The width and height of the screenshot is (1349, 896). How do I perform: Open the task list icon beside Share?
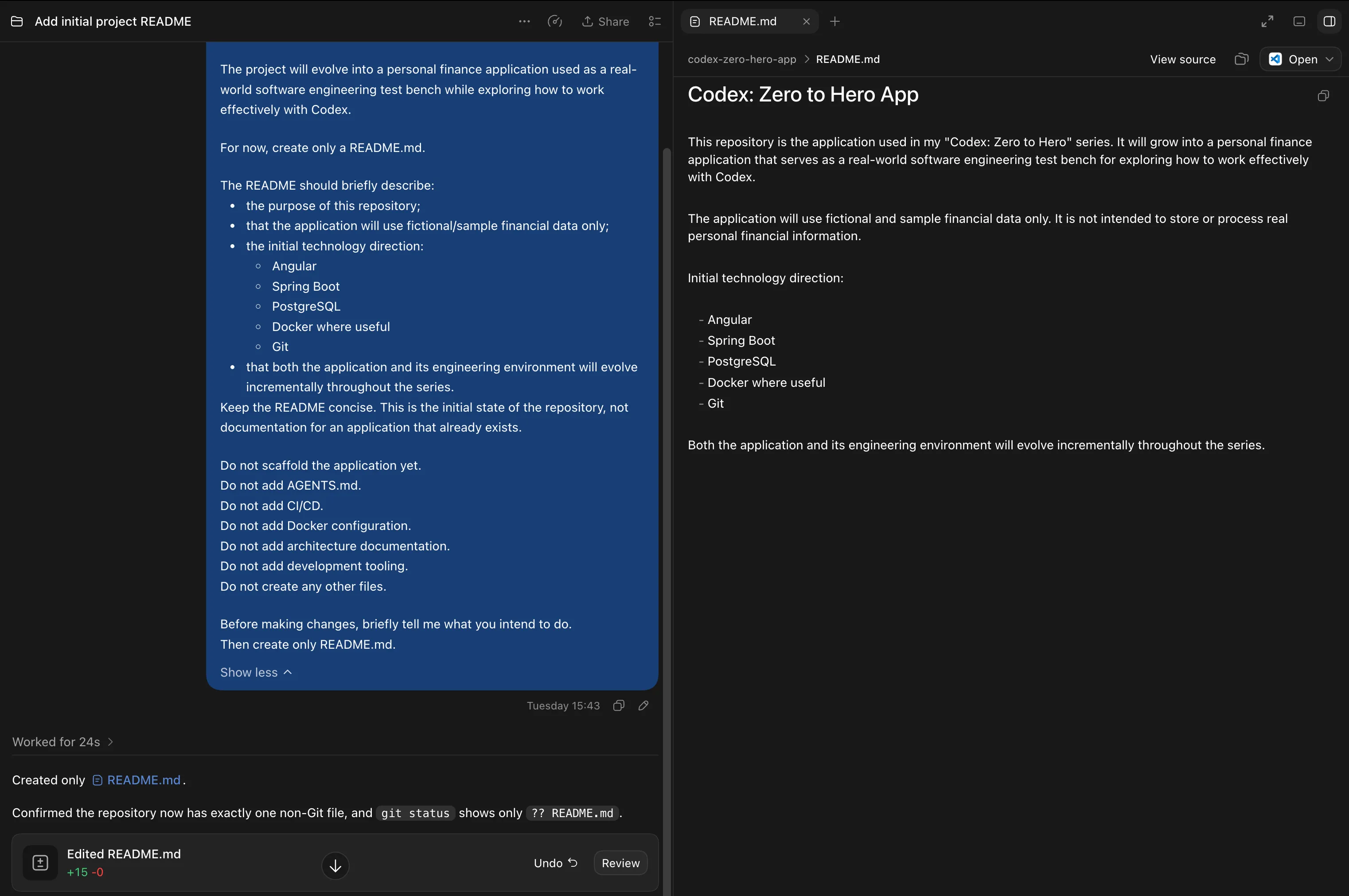pos(655,21)
